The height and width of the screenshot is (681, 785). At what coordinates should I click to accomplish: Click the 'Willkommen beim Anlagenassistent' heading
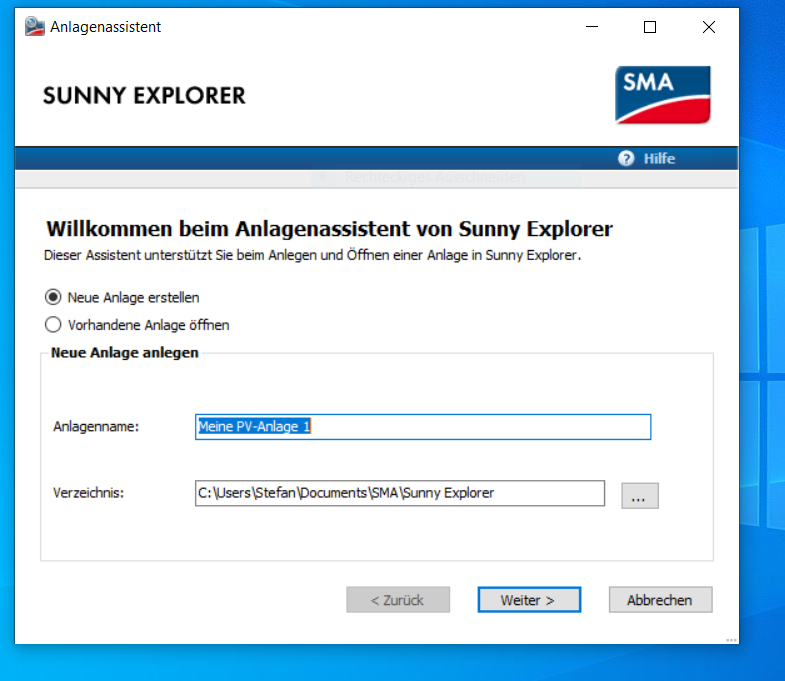click(x=329, y=229)
